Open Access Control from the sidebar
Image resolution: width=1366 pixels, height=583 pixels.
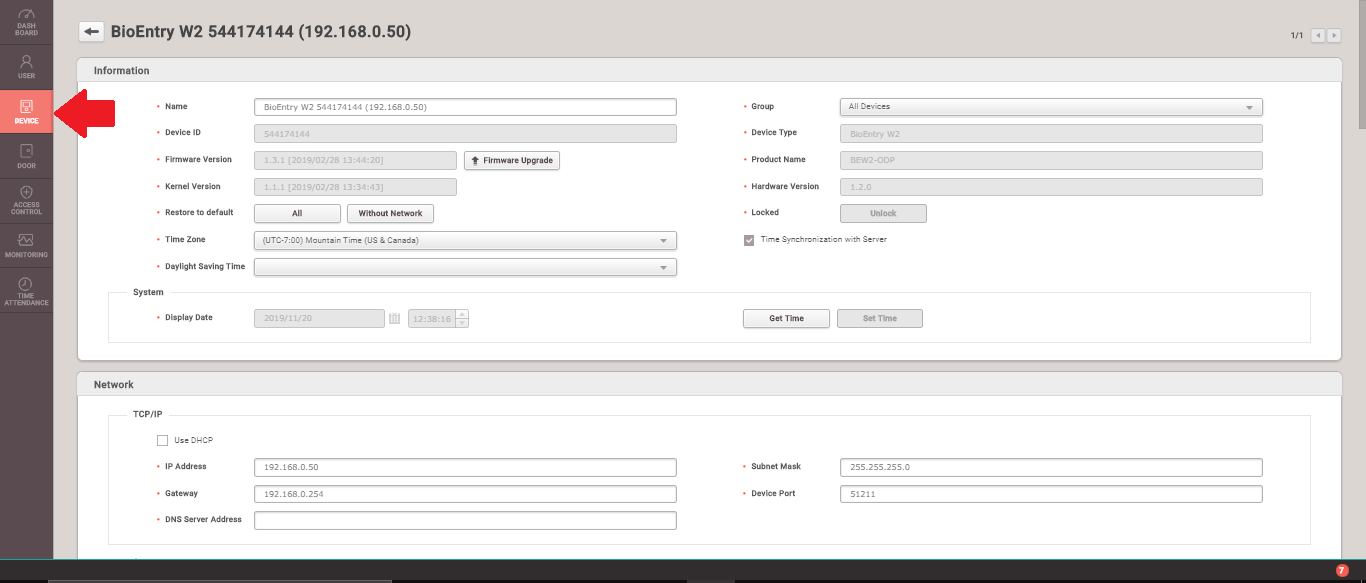pyautogui.click(x=26, y=200)
